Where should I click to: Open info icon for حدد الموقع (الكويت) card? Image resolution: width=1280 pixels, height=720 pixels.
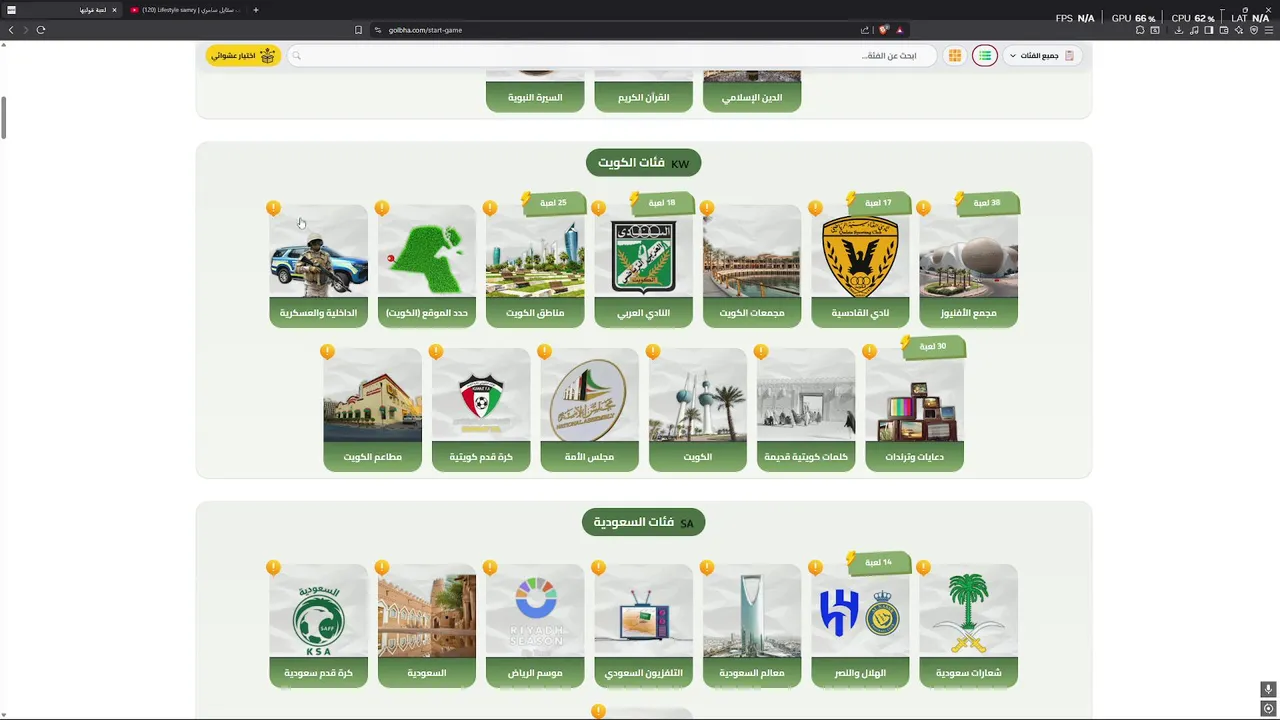382,208
